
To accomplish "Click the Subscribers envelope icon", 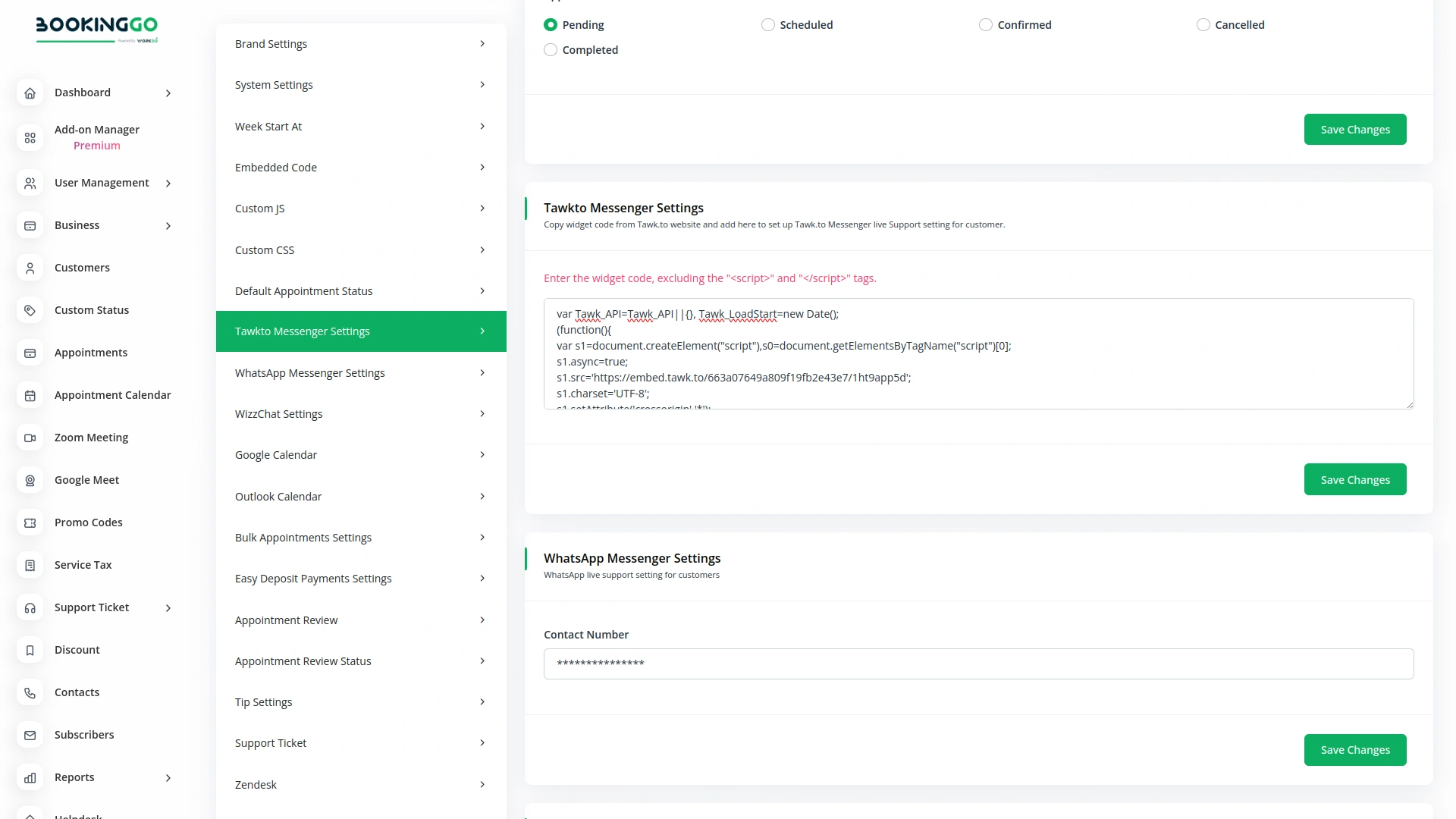I will pyautogui.click(x=30, y=735).
